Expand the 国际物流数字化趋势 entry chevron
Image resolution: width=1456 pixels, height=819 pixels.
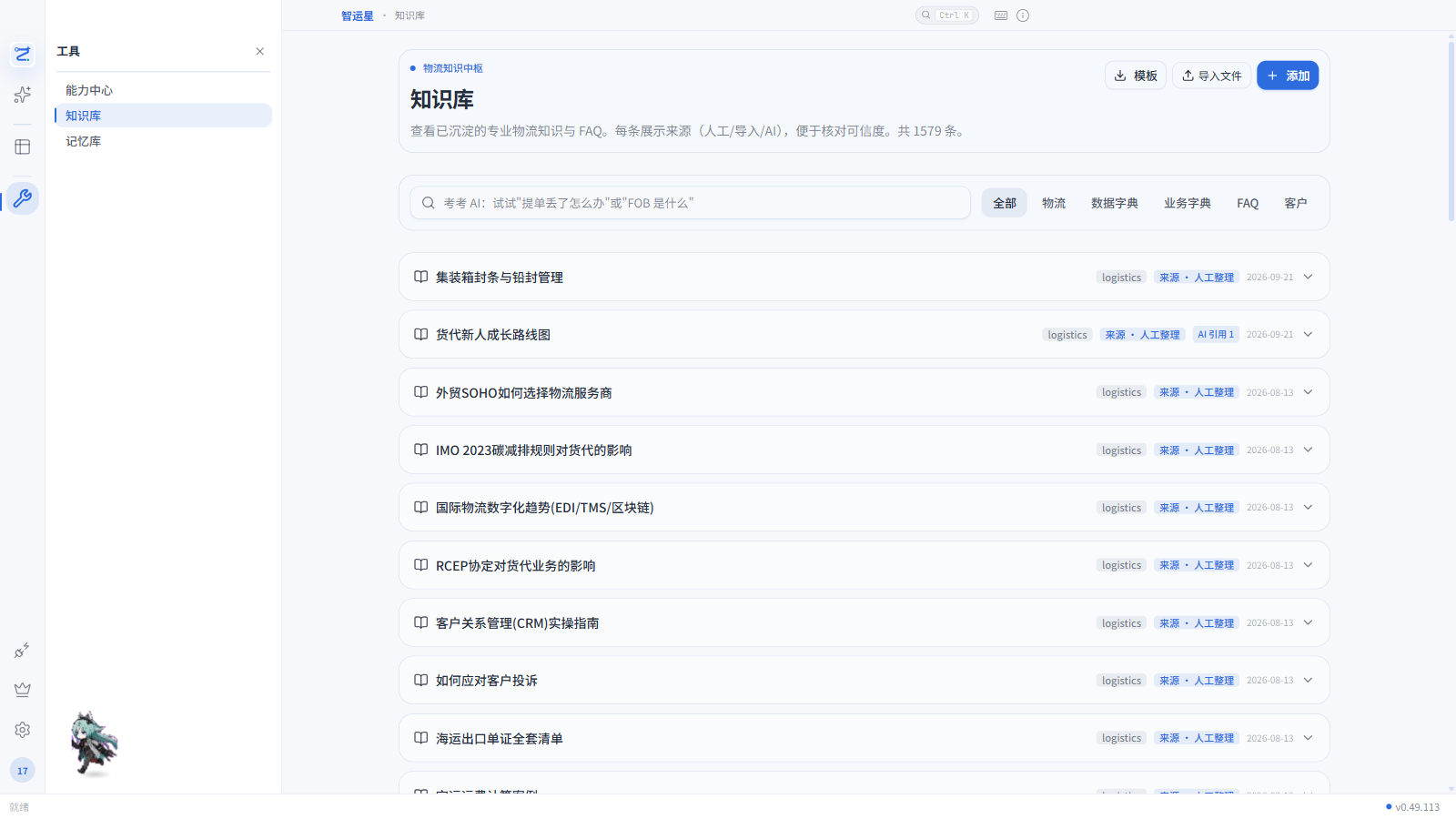click(x=1308, y=507)
